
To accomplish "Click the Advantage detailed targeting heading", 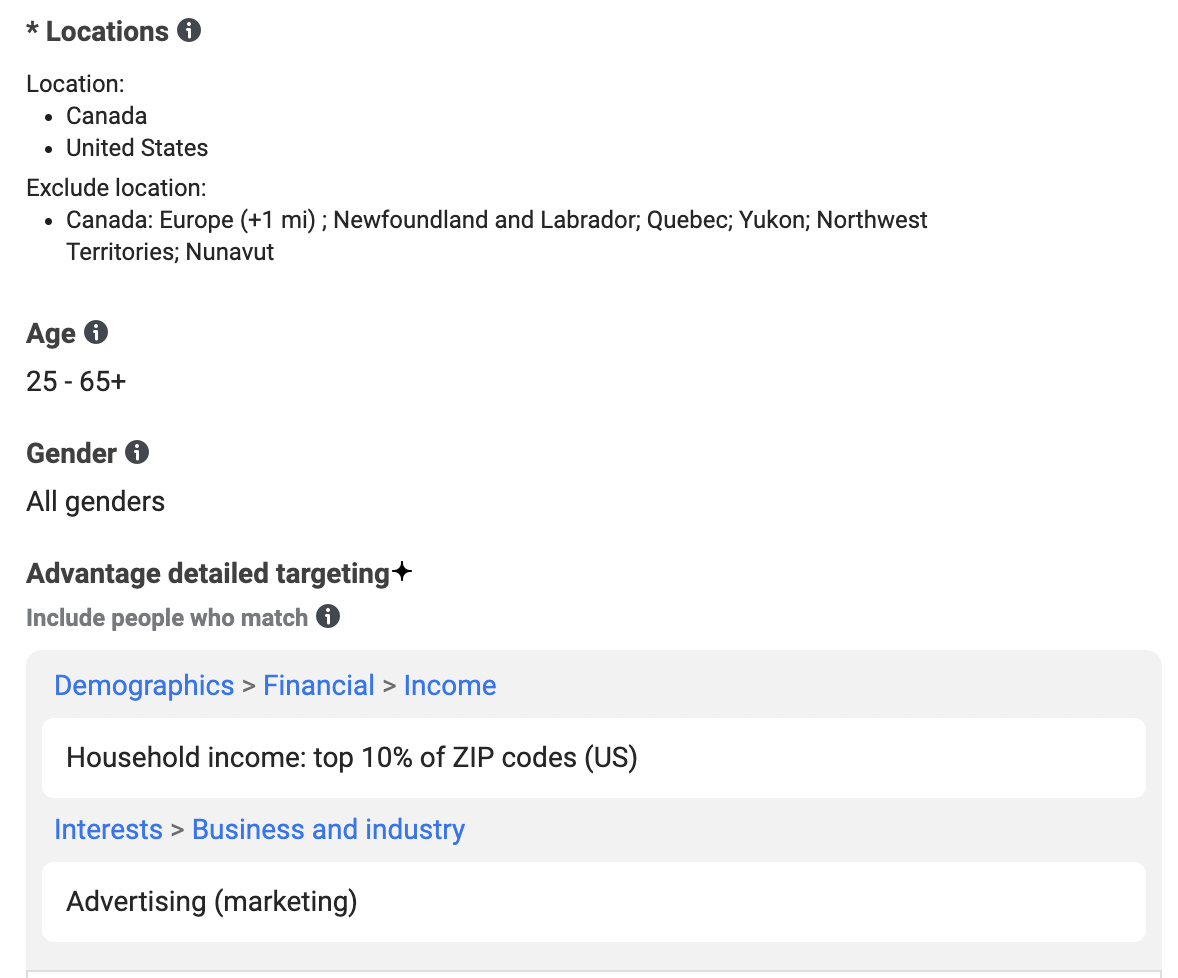I will pyautogui.click(x=208, y=574).
